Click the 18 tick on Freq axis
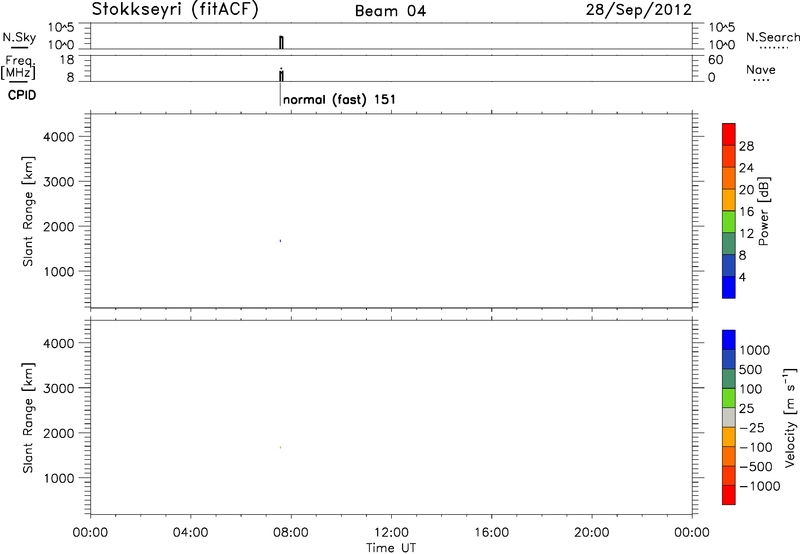The height and width of the screenshot is (554, 800). 67,60
